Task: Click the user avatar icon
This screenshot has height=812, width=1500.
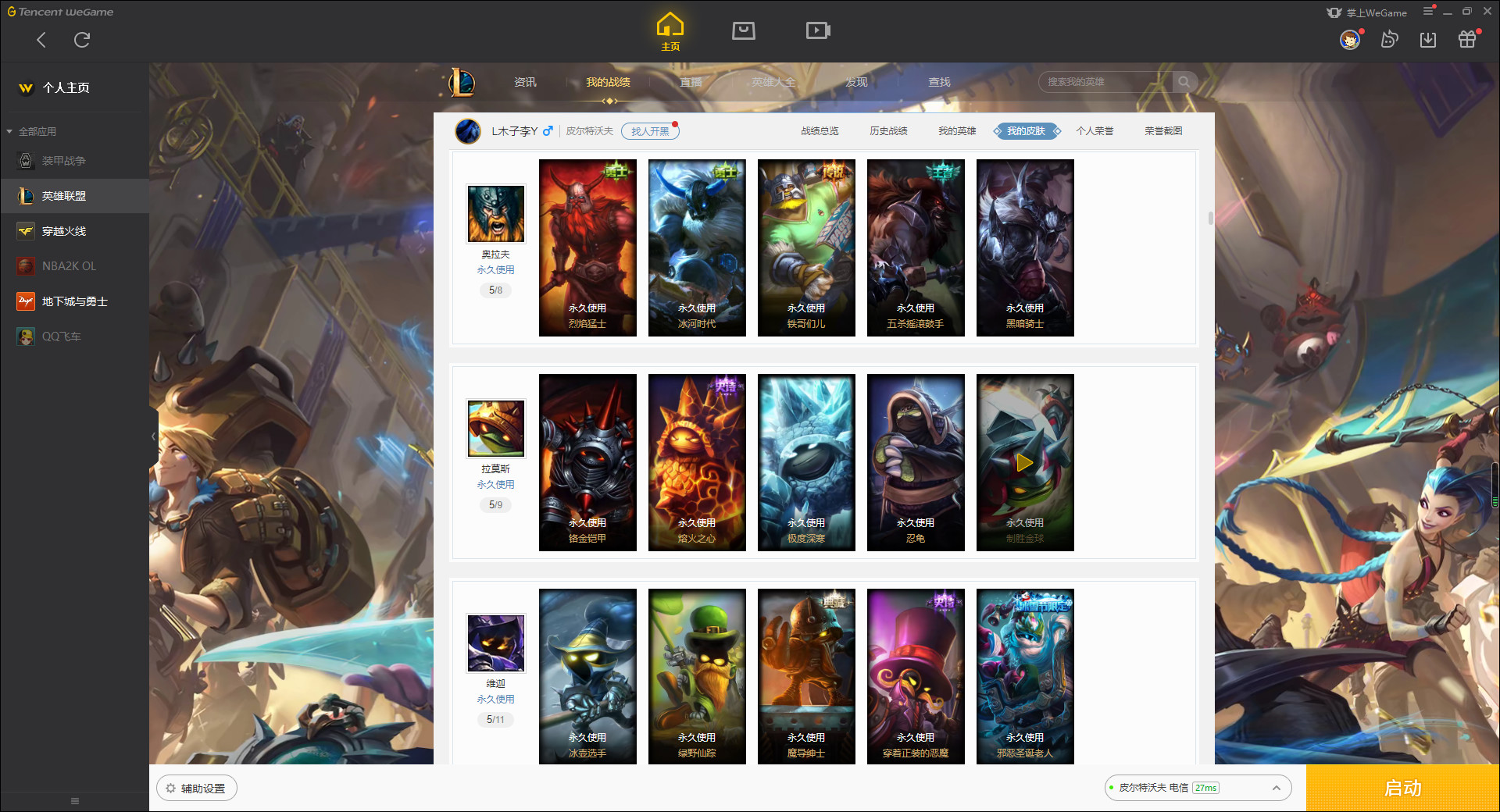Action: click(1350, 39)
